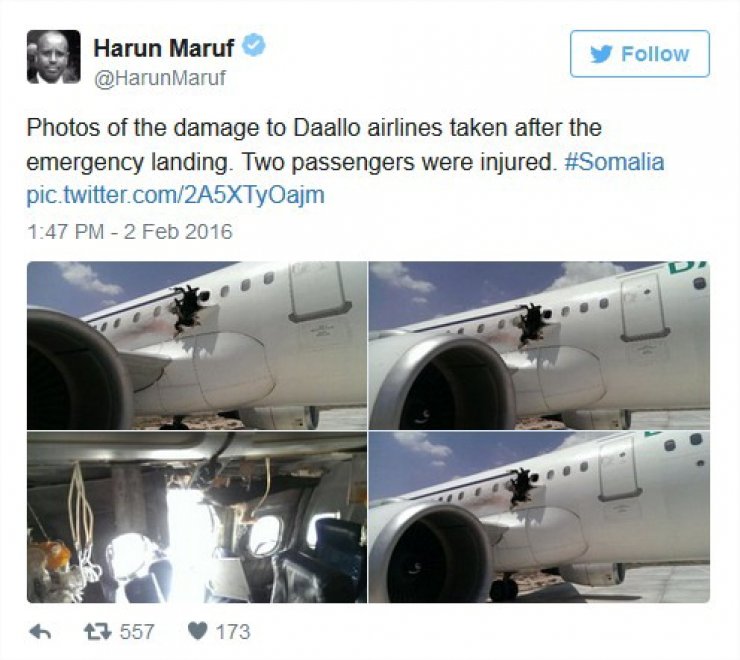The image size is (740, 660).
Task: Open the 1:47 PM - 2 Feb 2016 timestamp
Action: click(130, 232)
